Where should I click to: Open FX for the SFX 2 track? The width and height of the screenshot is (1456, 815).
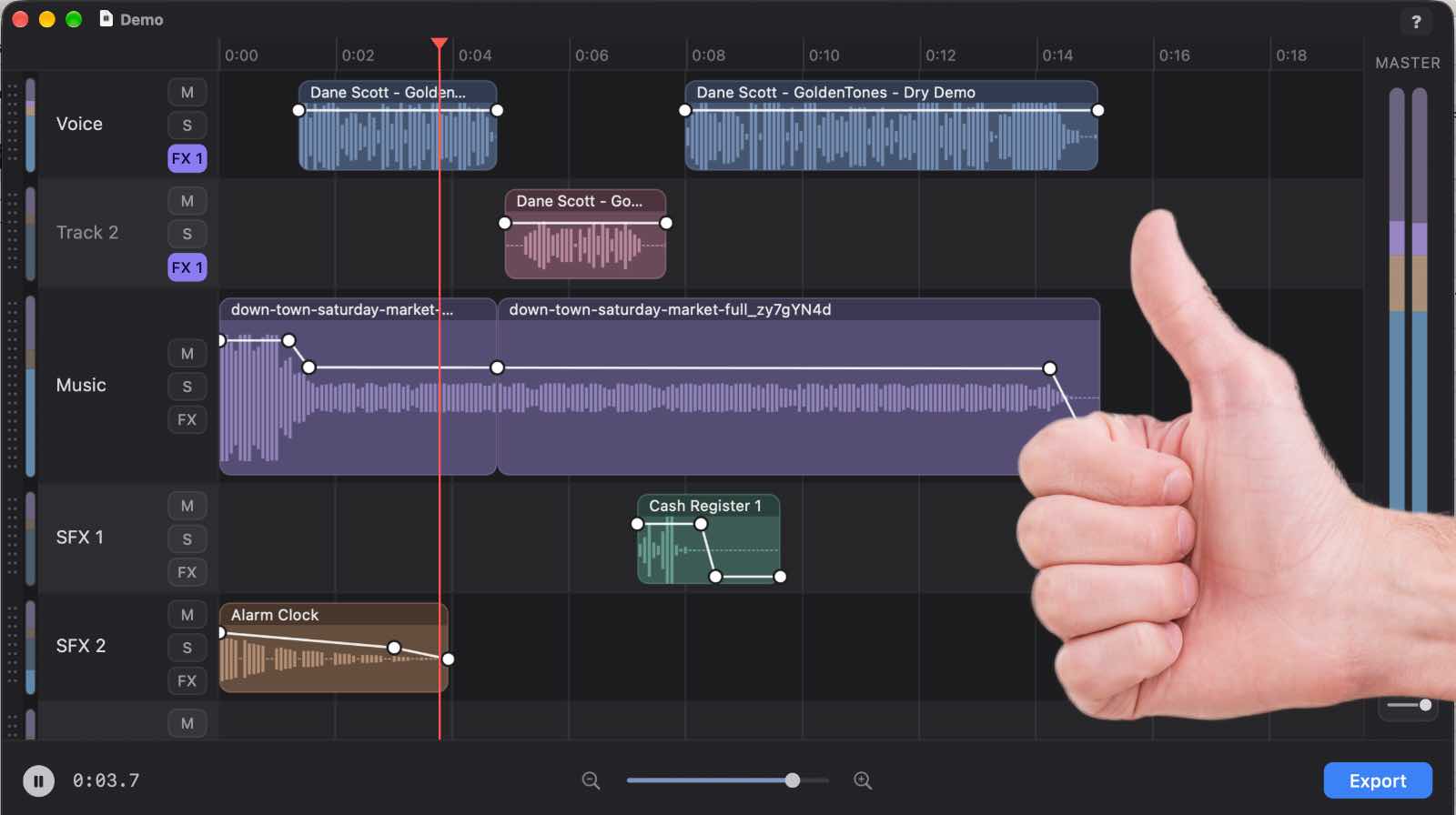tap(187, 680)
